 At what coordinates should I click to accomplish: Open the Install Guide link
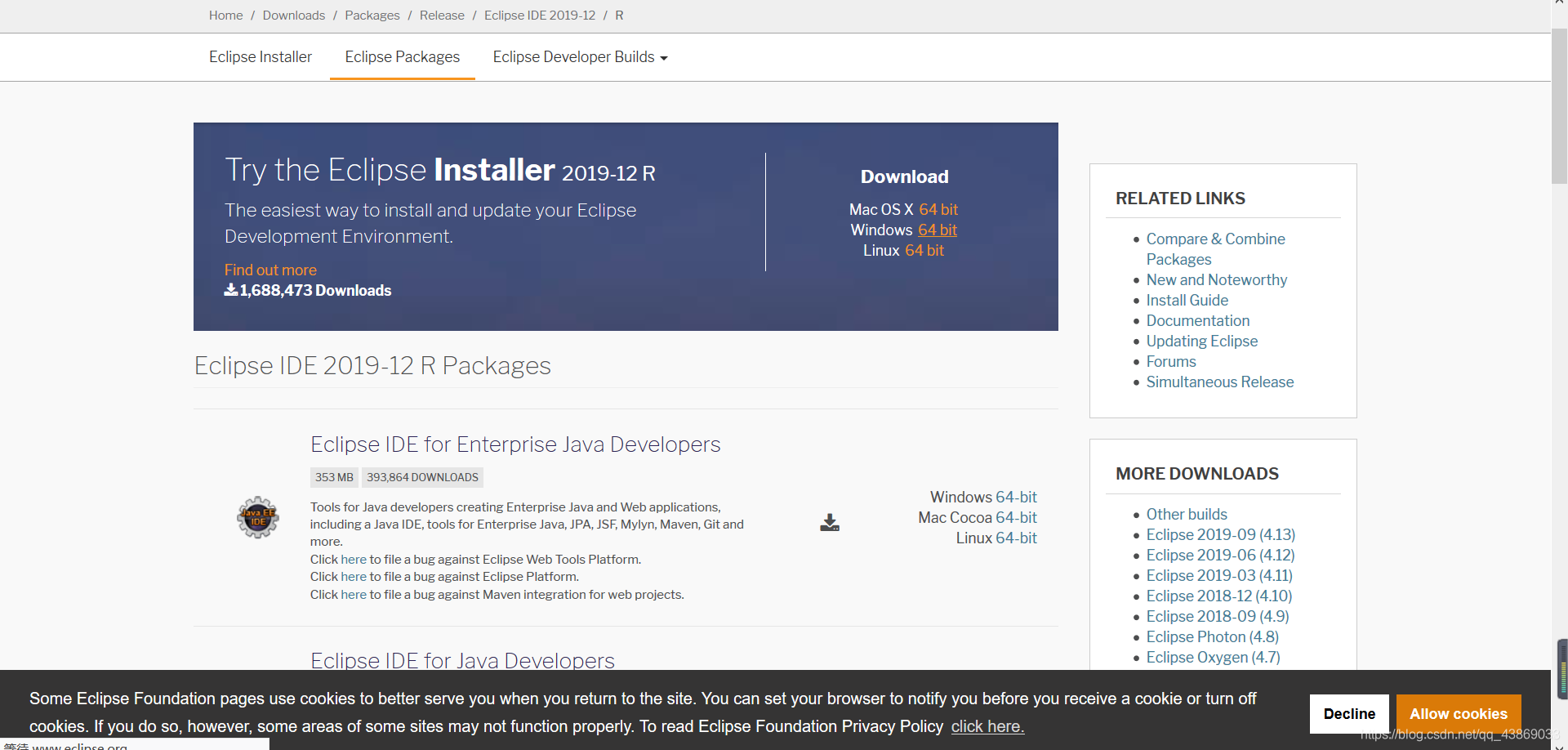[x=1187, y=301]
